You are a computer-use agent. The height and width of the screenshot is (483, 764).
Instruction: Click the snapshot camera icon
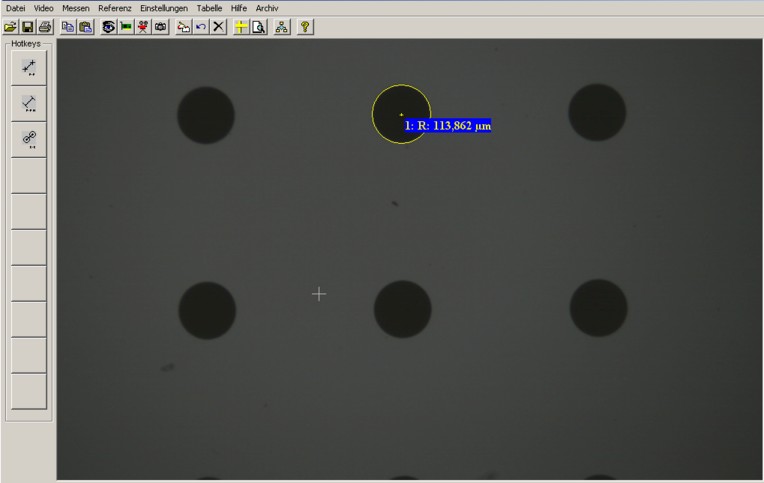160,27
